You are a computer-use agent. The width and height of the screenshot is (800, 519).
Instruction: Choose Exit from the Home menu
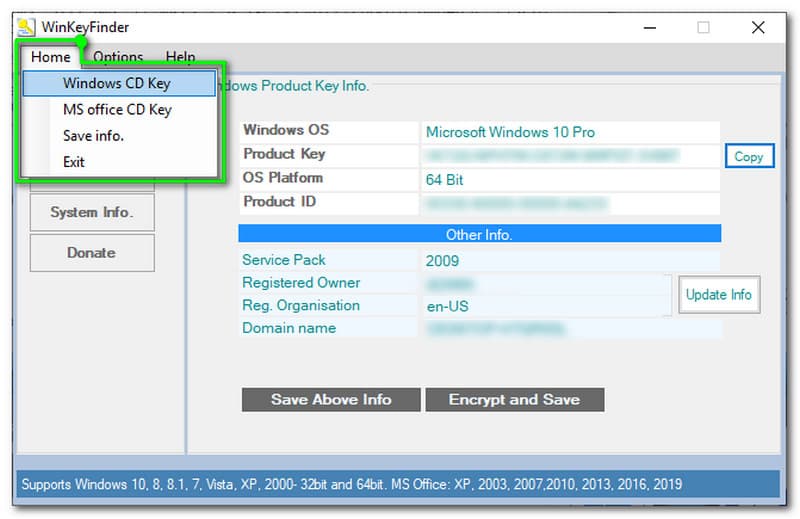point(73,161)
